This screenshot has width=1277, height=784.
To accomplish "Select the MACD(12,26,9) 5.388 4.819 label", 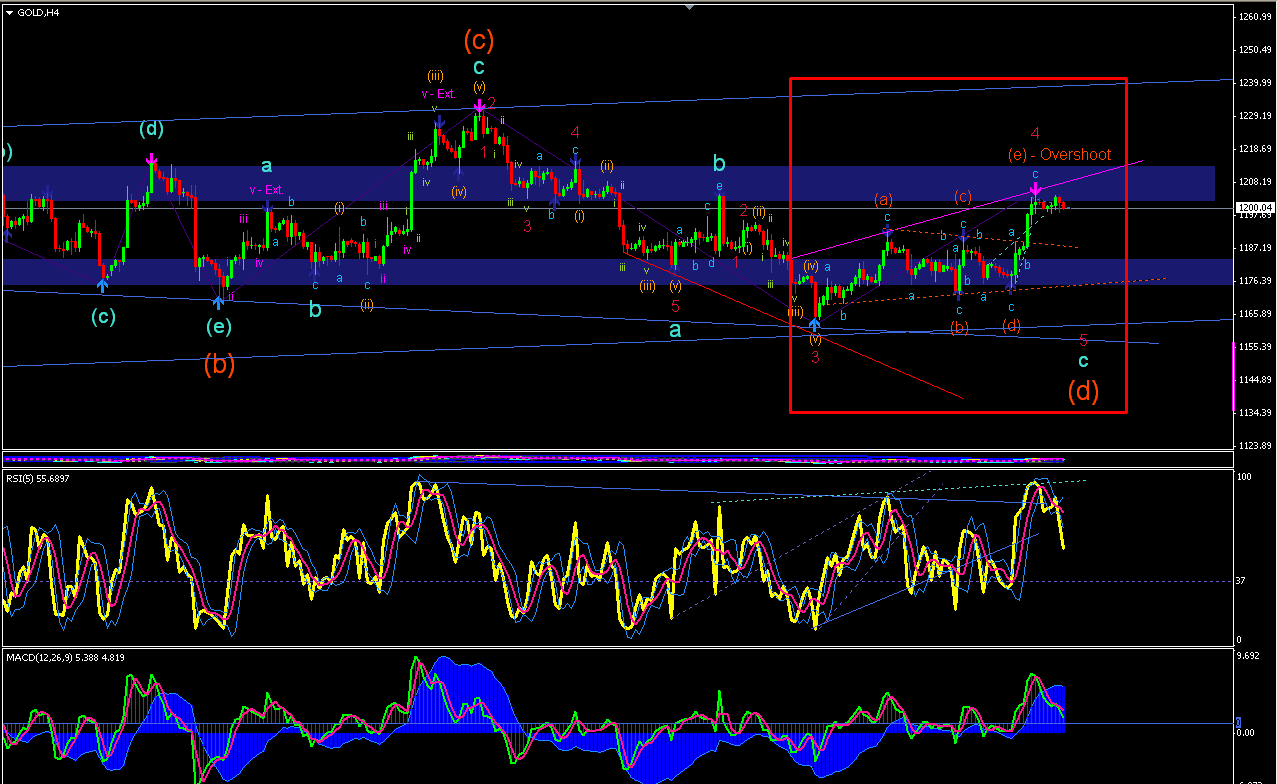I will tap(65, 657).
